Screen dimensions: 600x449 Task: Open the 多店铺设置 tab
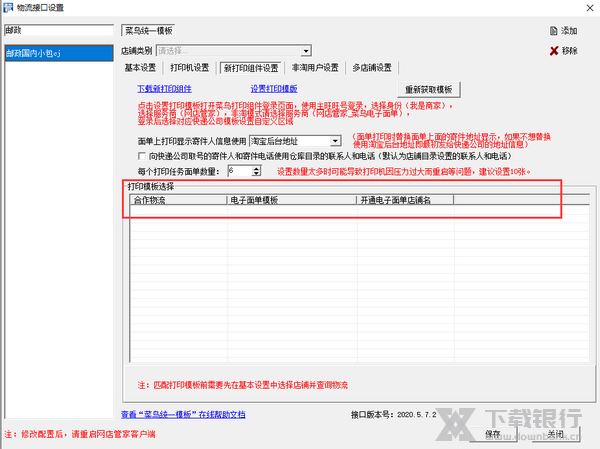(x=372, y=68)
